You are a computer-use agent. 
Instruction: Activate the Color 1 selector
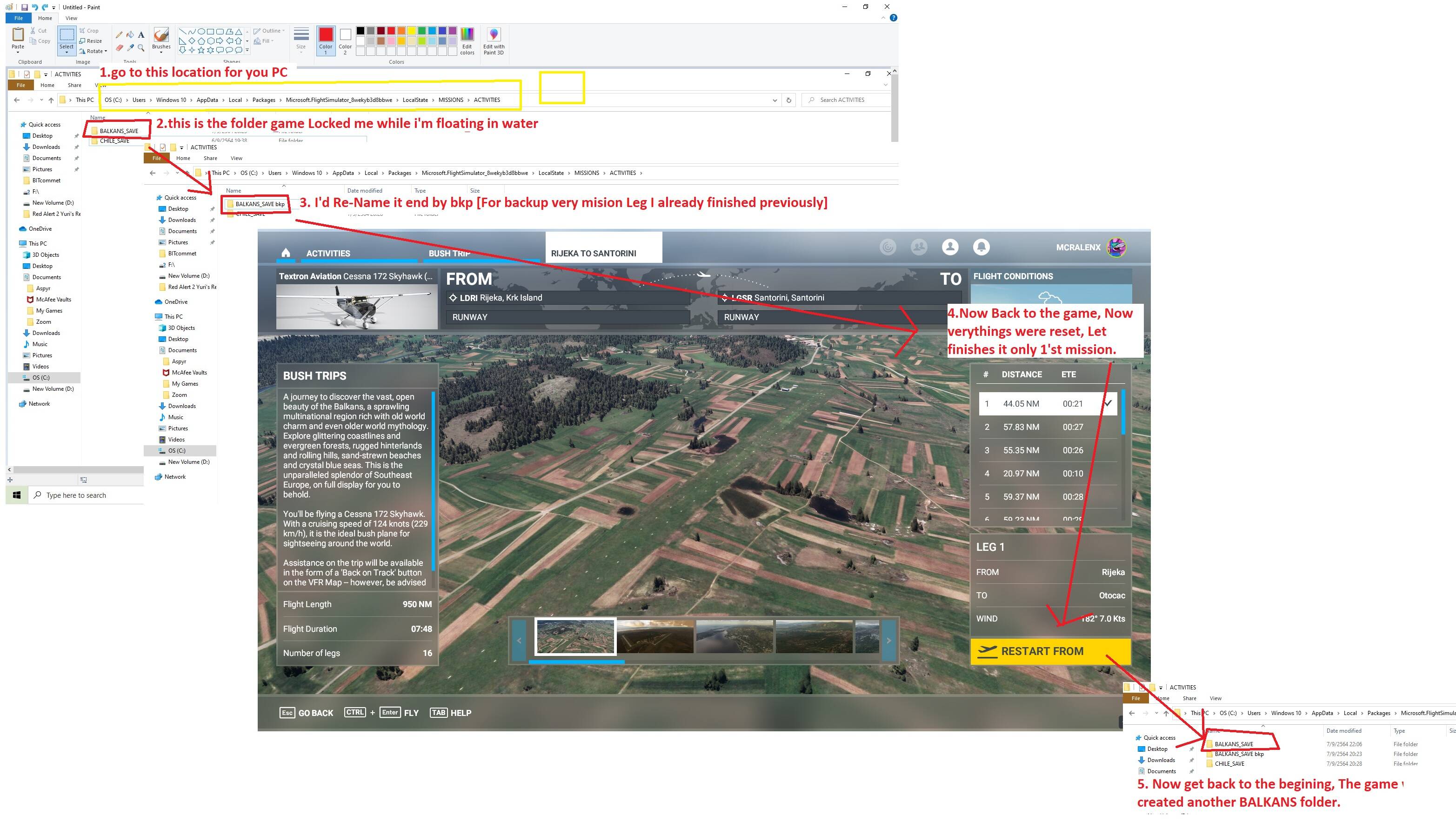click(x=326, y=41)
